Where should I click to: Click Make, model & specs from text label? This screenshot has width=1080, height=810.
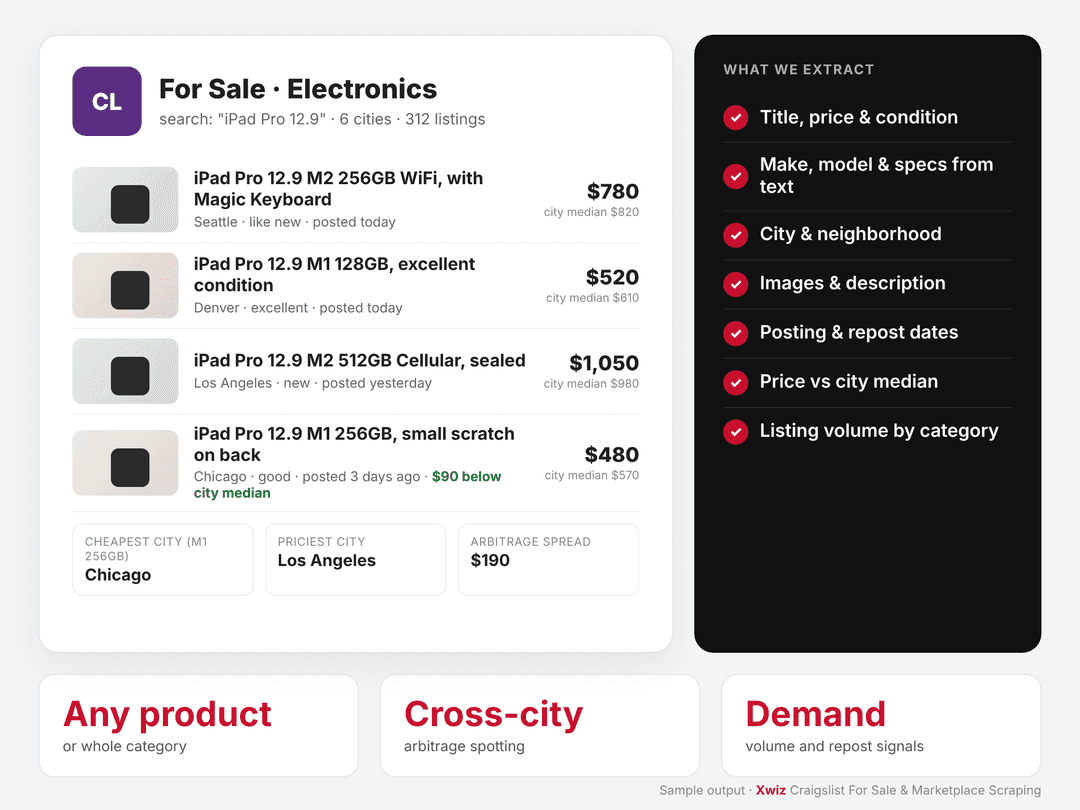pyautogui.click(x=876, y=176)
